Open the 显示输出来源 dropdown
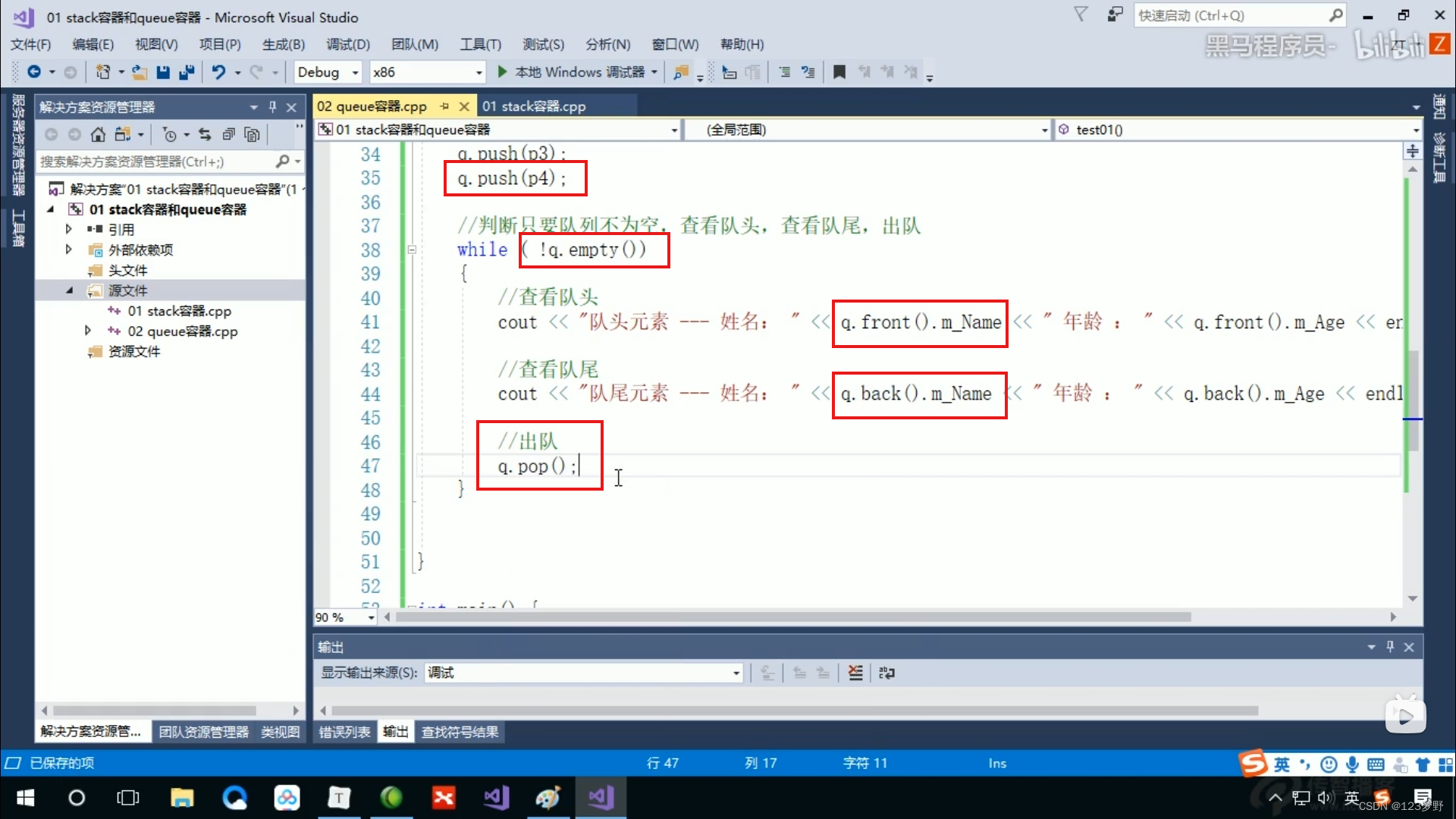Image resolution: width=1456 pixels, height=819 pixels. 736,673
